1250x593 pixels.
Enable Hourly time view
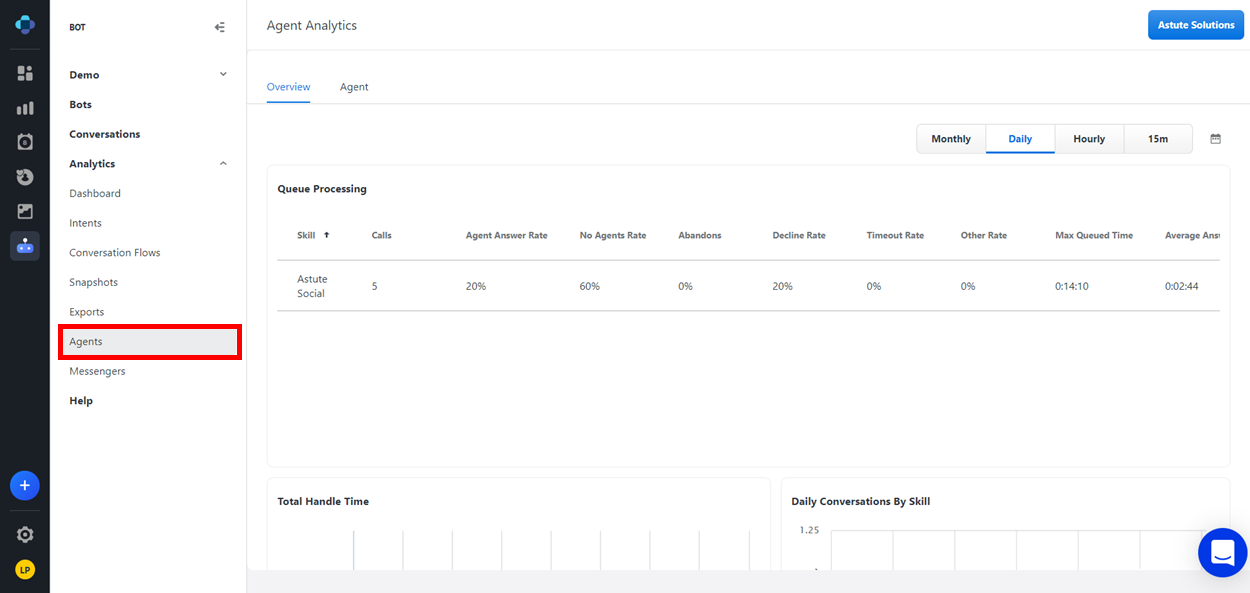[1089, 139]
